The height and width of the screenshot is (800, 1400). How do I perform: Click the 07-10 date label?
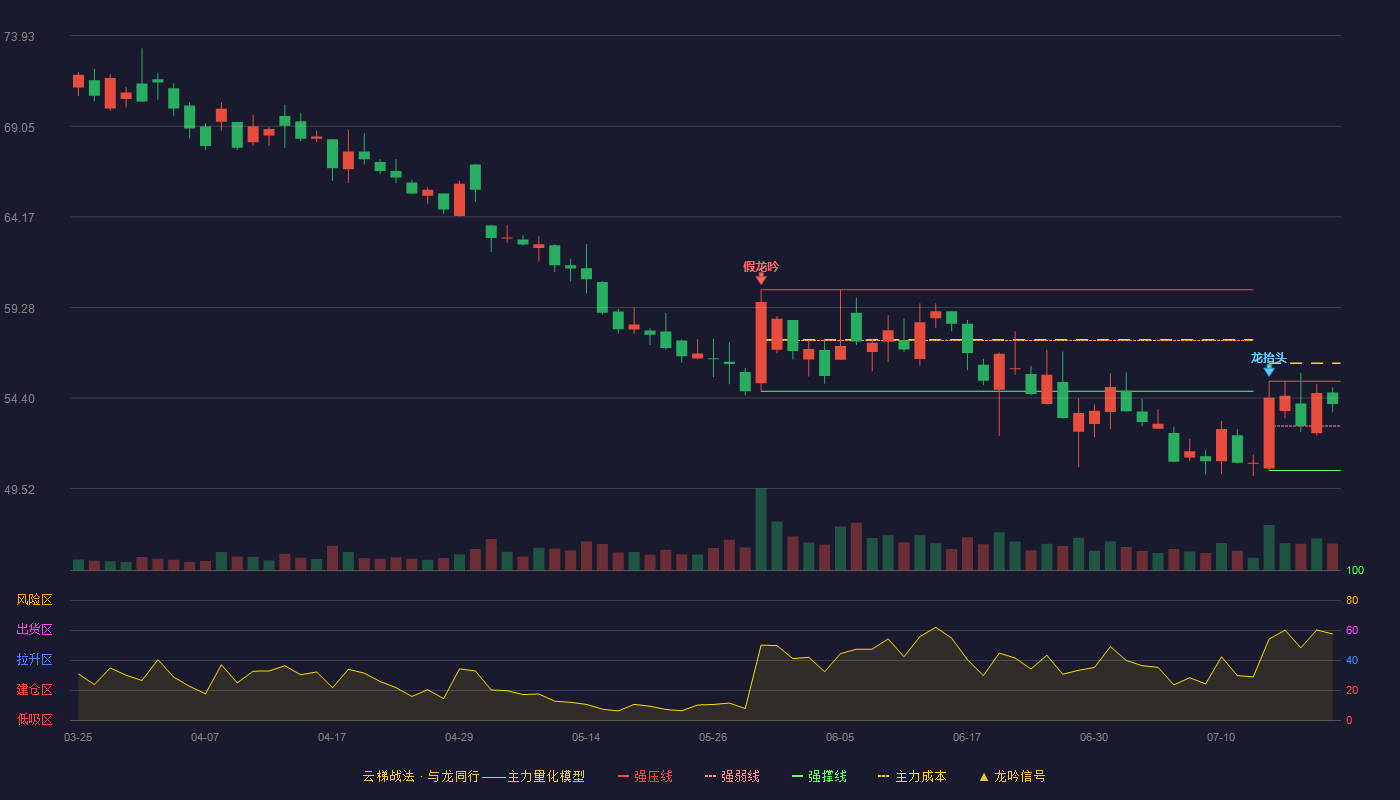[x=1221, y=737]
